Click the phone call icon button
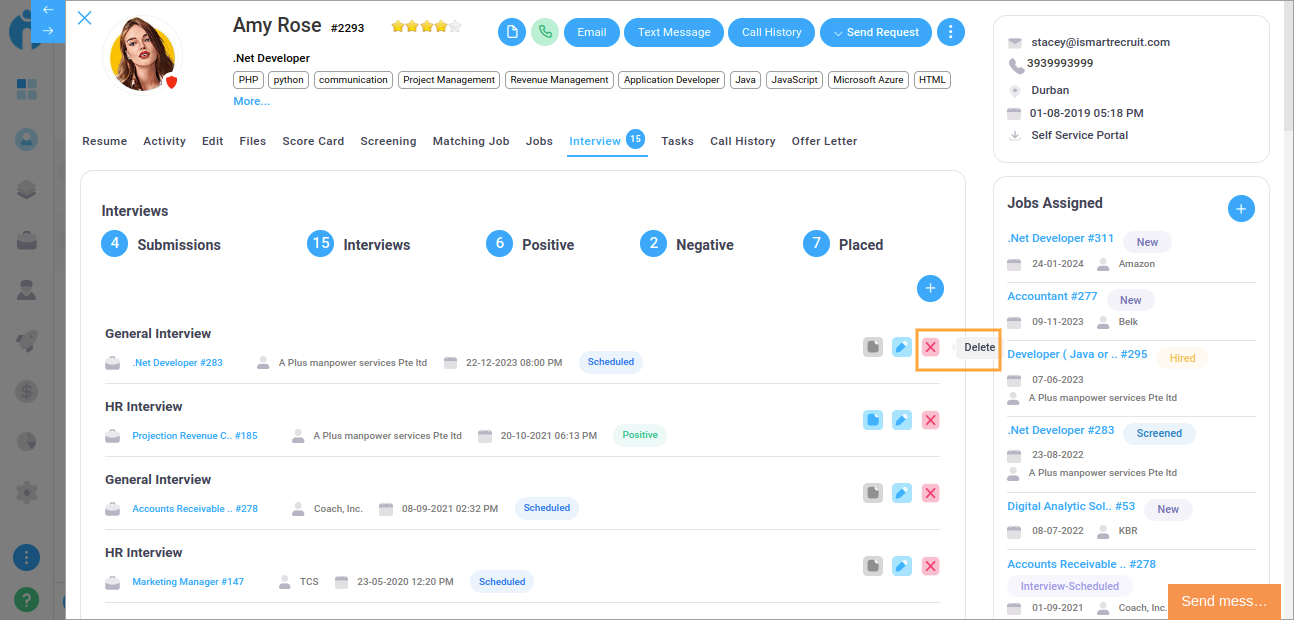1294x620 pixels. [x=545, y=32]
